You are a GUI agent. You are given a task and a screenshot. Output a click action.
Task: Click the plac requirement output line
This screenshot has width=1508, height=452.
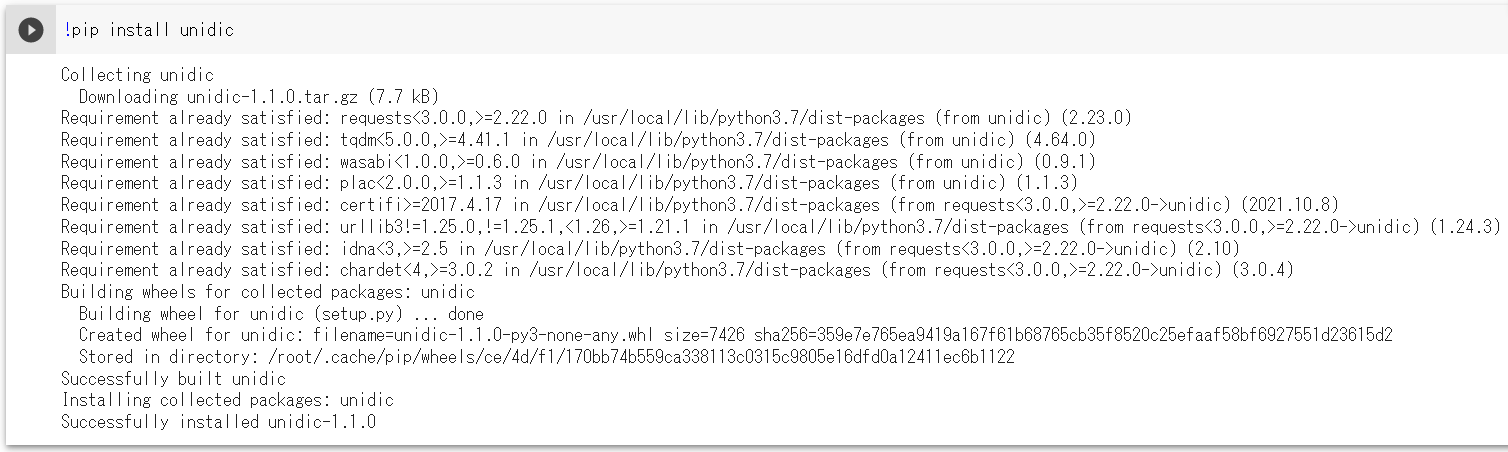(x=569, y=183)
